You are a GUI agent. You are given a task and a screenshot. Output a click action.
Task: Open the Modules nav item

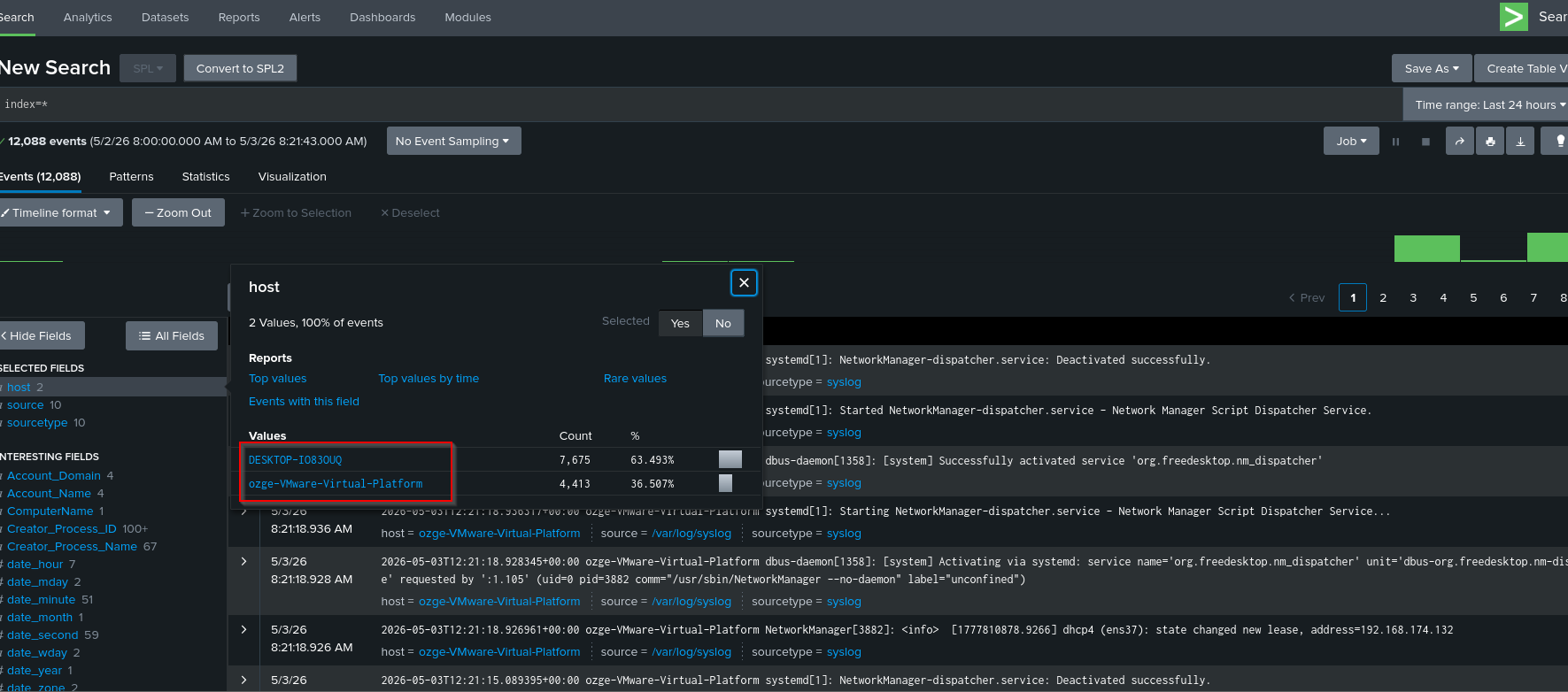click(x=467, y=17)
